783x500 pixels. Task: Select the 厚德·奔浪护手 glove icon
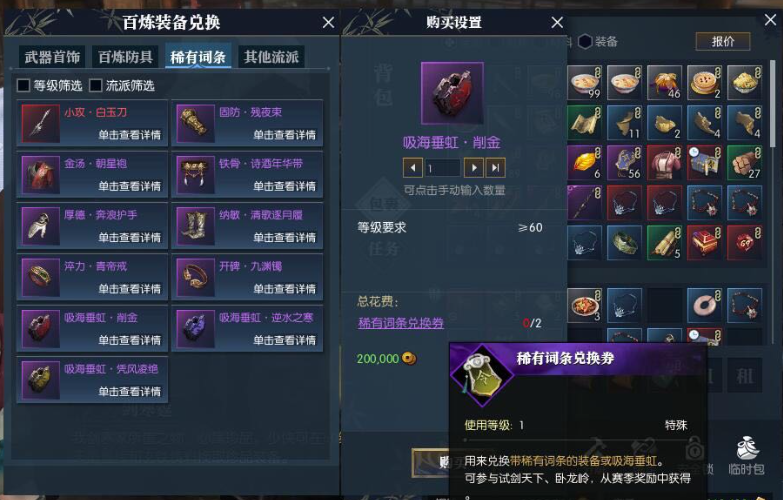(x=40, y=226)
